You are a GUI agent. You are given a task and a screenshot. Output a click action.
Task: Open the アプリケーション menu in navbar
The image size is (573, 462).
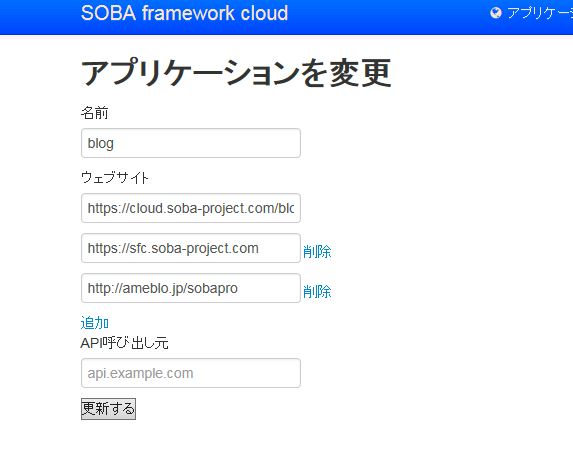click(x=540, y=13)
